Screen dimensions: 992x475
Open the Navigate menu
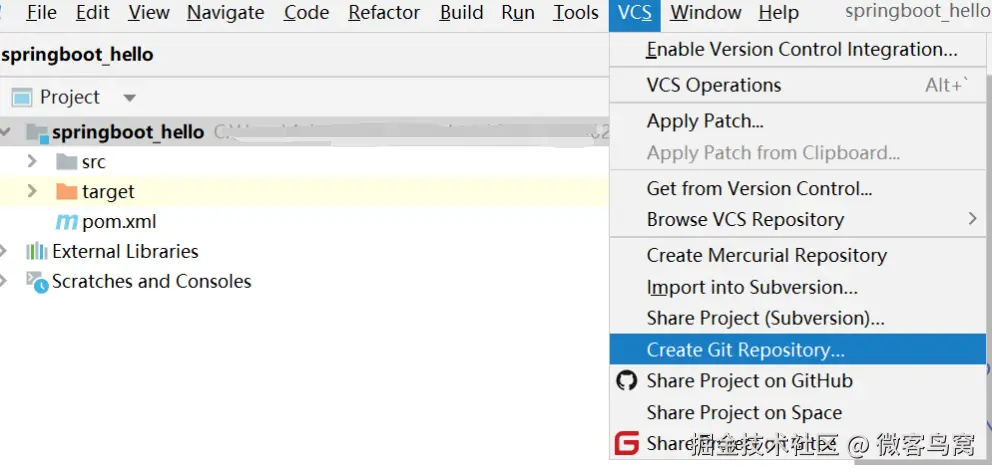pos(225,13)
